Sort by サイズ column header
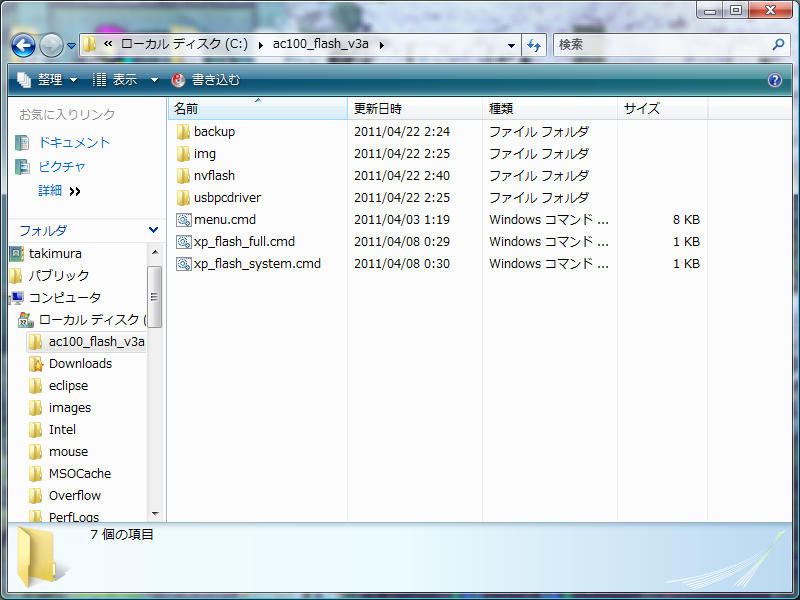This screenshot has width=800, height=600. pyautogui.click(x=662, y=108)
